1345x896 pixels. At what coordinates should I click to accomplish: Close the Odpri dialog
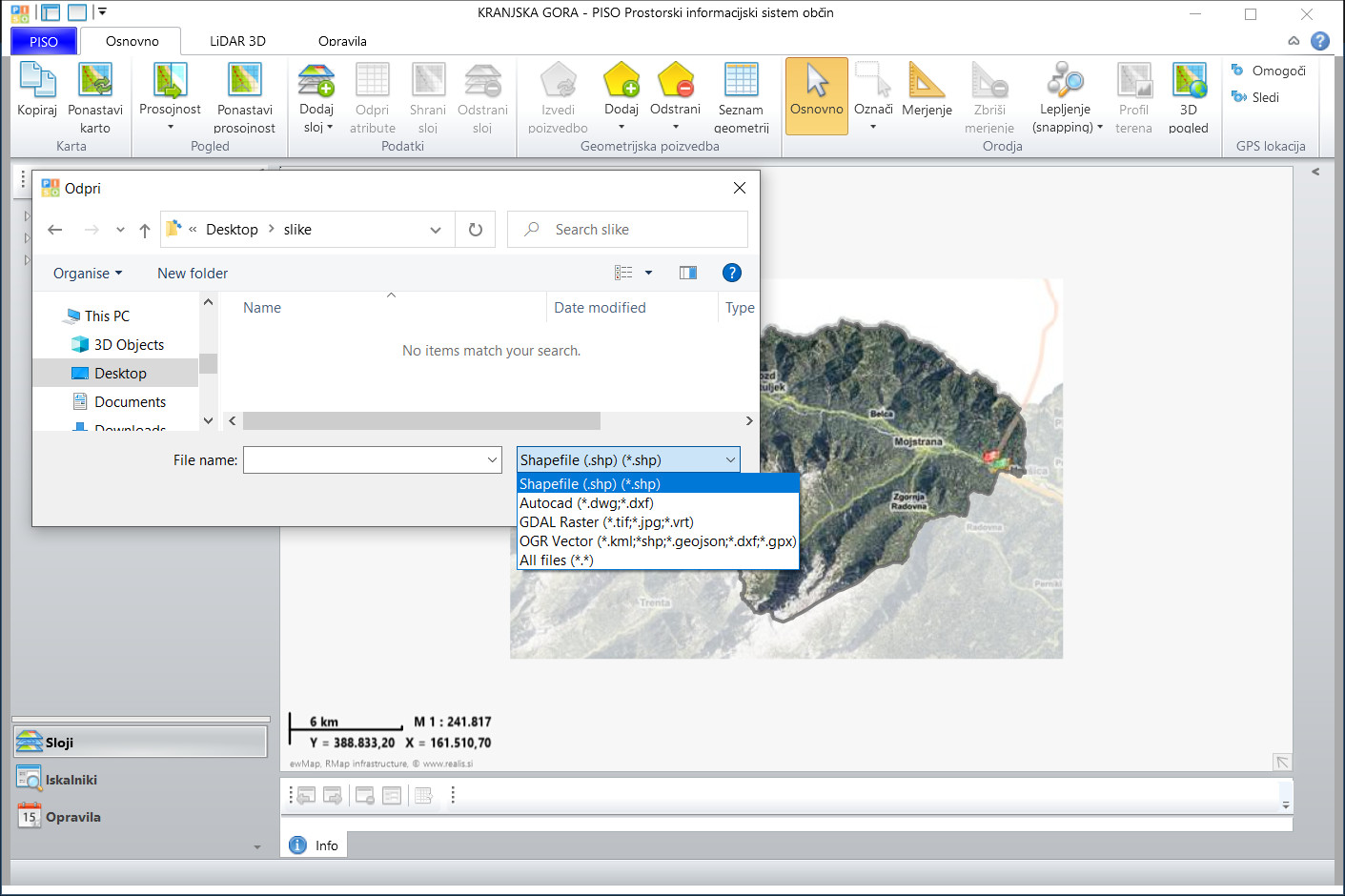pos(740,188)
